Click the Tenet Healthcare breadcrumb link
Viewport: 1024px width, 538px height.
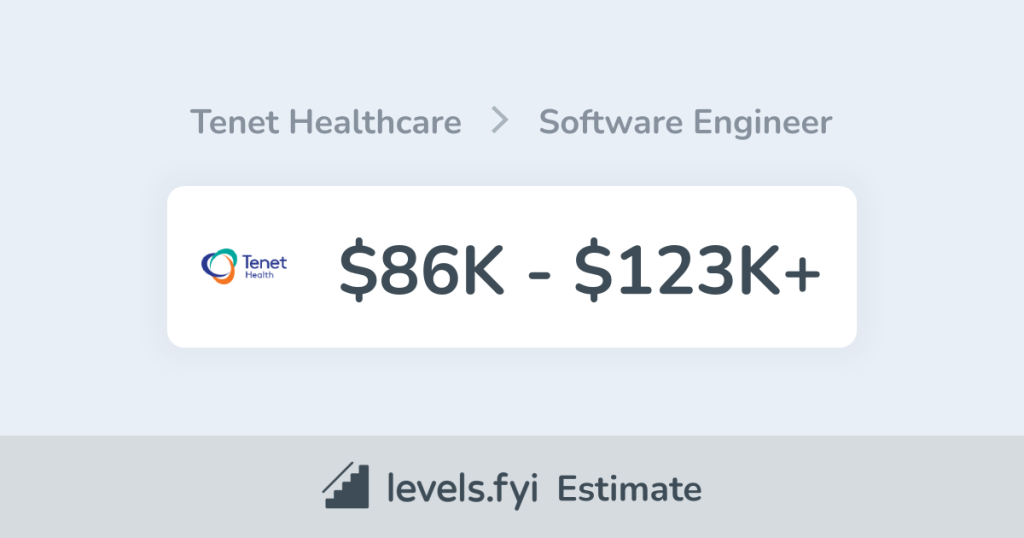click(x=325, y=123)
